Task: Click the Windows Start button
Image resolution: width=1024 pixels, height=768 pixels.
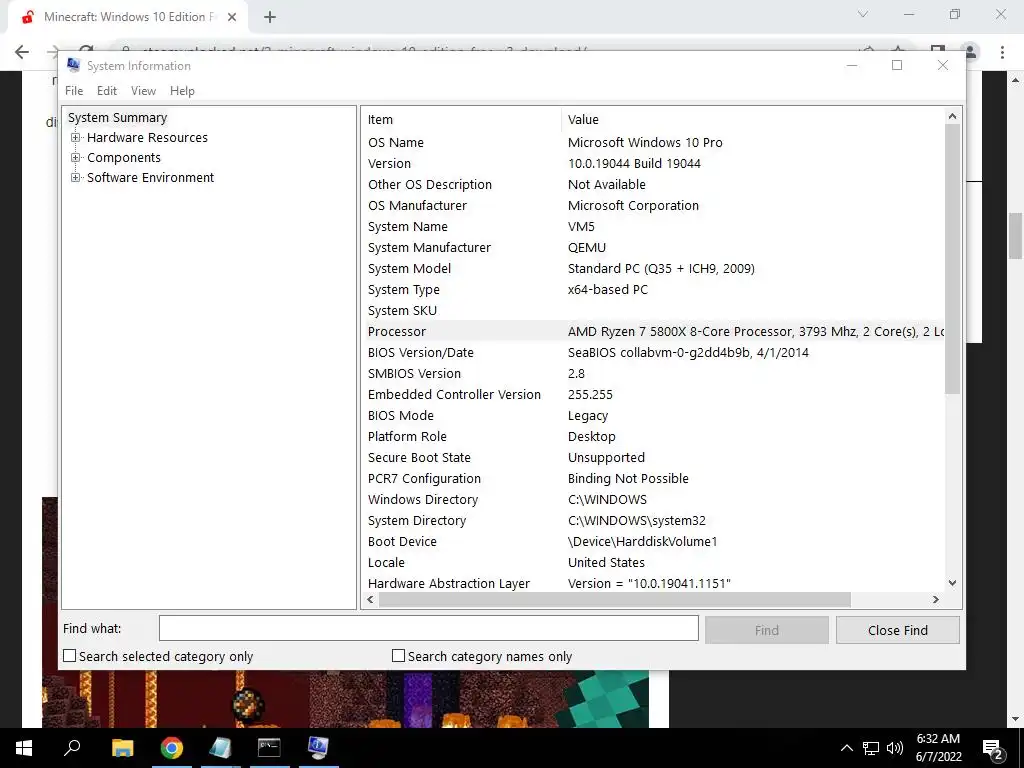Action: pos(24,748)
